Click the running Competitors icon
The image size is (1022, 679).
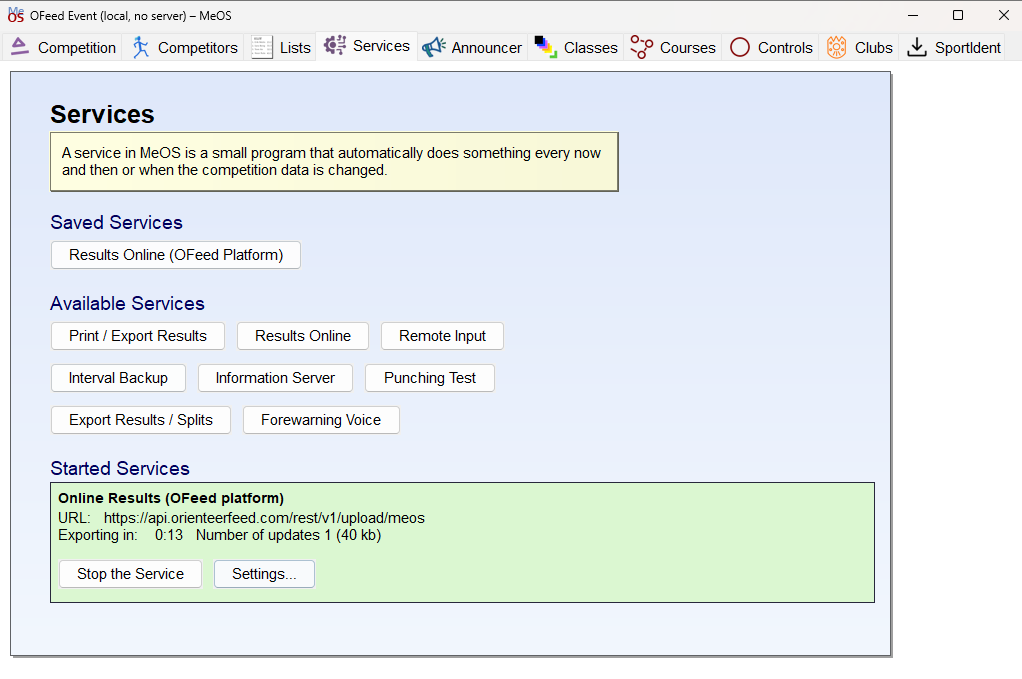pyautogui.click(x=141, y=48)
